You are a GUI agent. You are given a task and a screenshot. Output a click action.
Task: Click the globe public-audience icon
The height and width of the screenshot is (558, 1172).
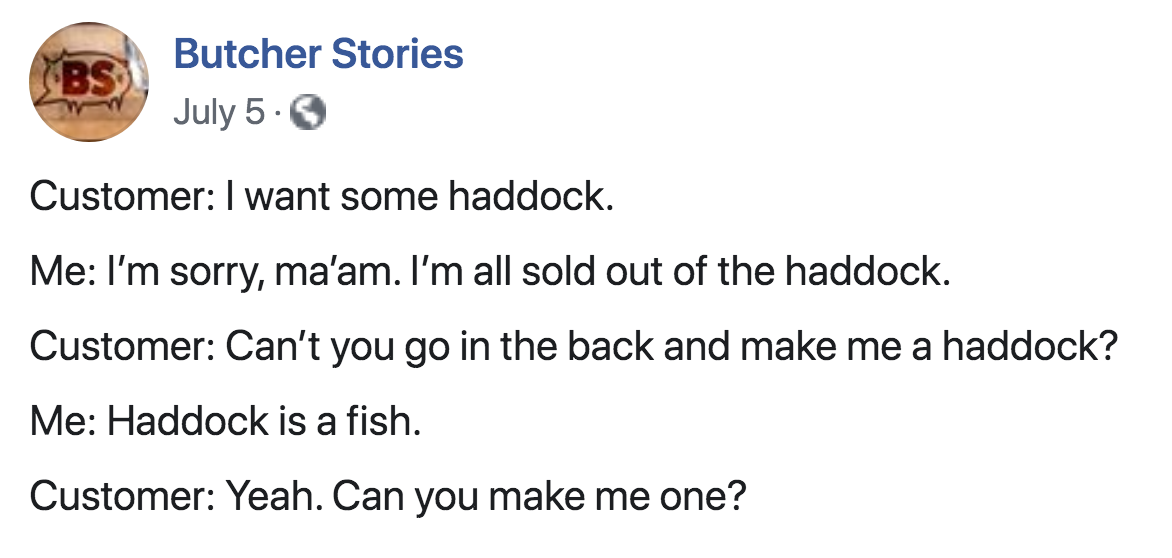click(309, 114)
